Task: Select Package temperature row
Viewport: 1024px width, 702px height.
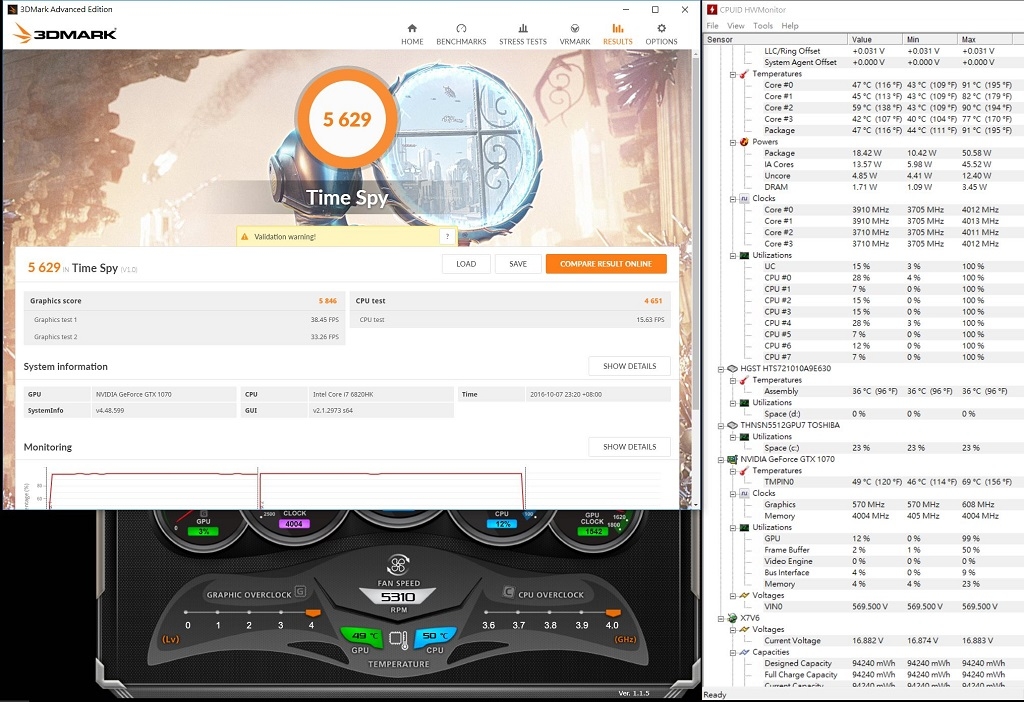Action: [888, 131]
